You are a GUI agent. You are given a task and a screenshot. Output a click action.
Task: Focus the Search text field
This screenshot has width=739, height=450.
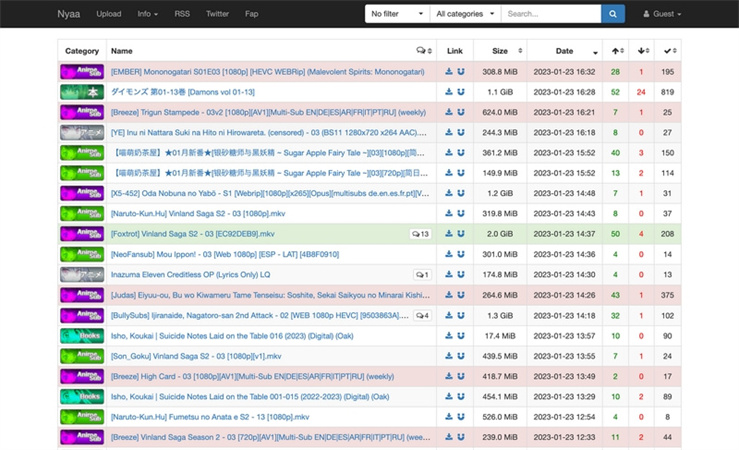click(x=551, y=14)
